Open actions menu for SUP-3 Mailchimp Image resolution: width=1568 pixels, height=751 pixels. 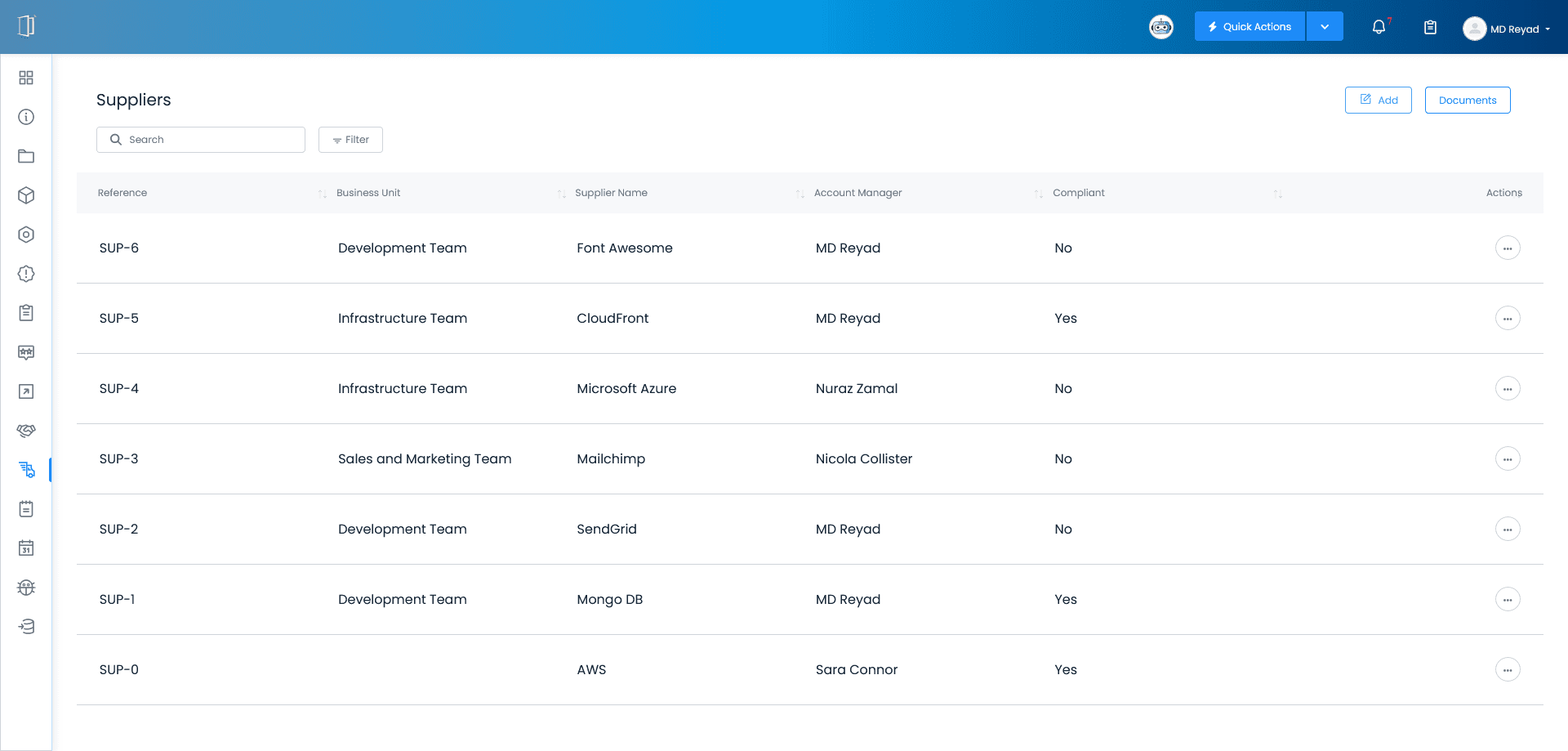tap(1507, 458)
